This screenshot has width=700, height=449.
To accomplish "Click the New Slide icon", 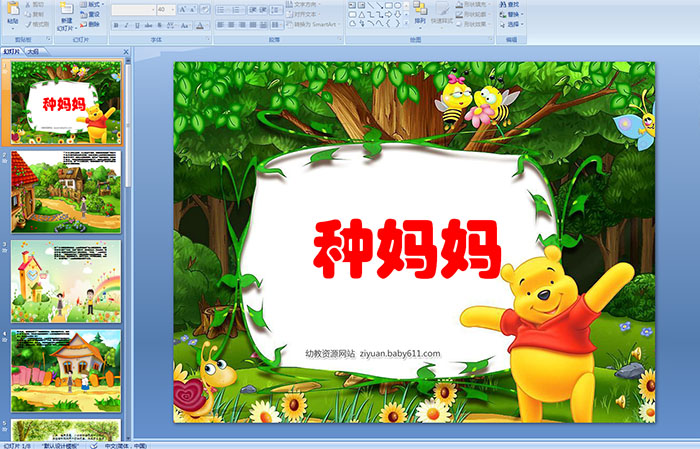I will tap(66, 10).
